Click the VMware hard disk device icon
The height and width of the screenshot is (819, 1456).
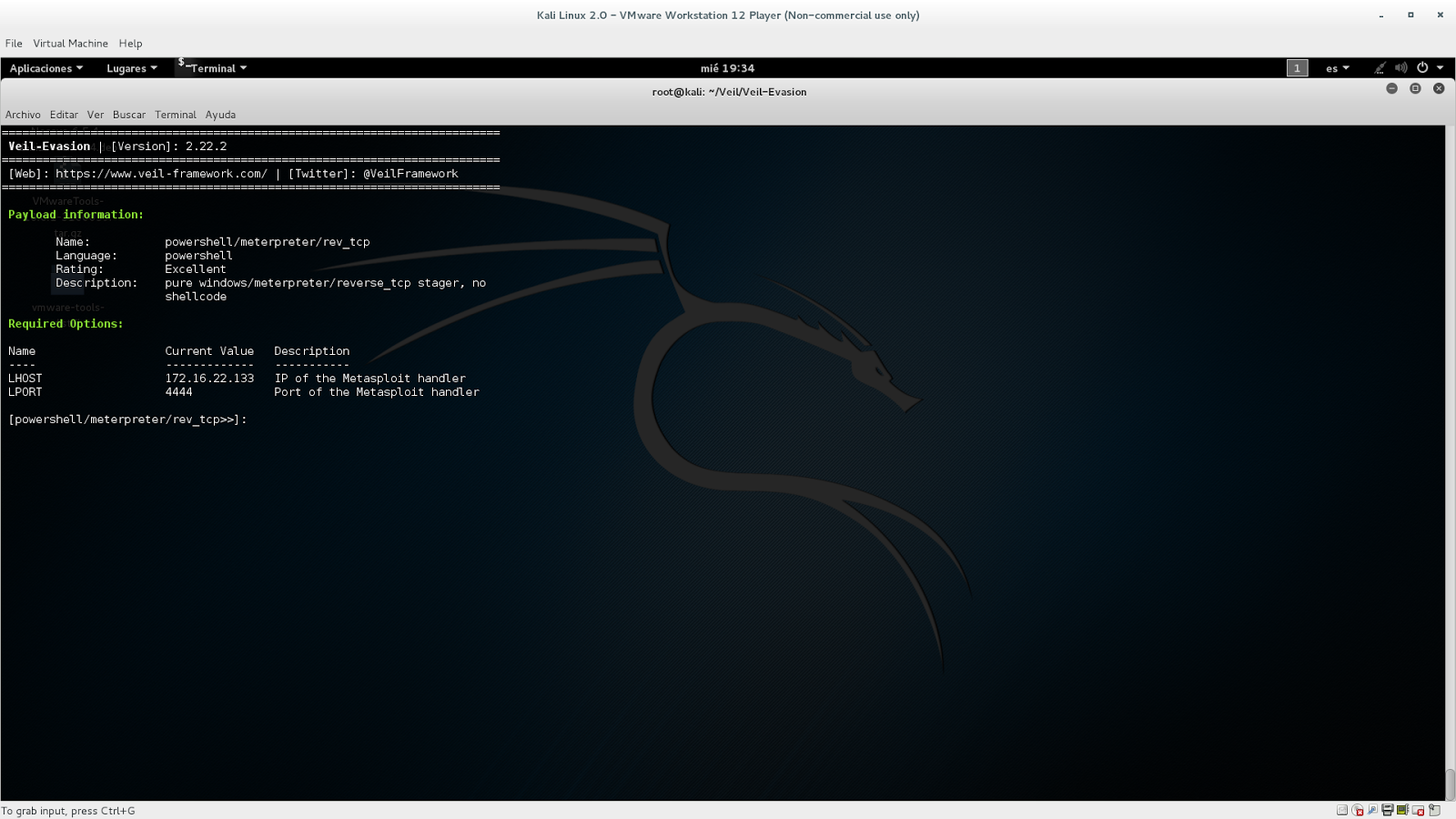pos(1342,810)
